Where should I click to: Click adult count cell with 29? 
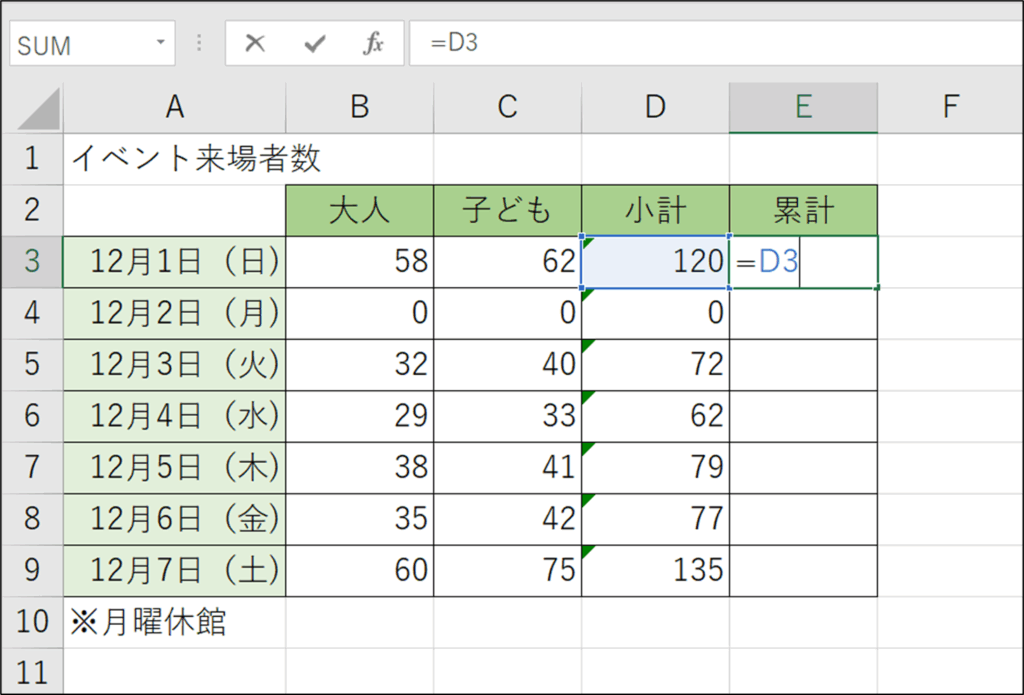[360, 416]
